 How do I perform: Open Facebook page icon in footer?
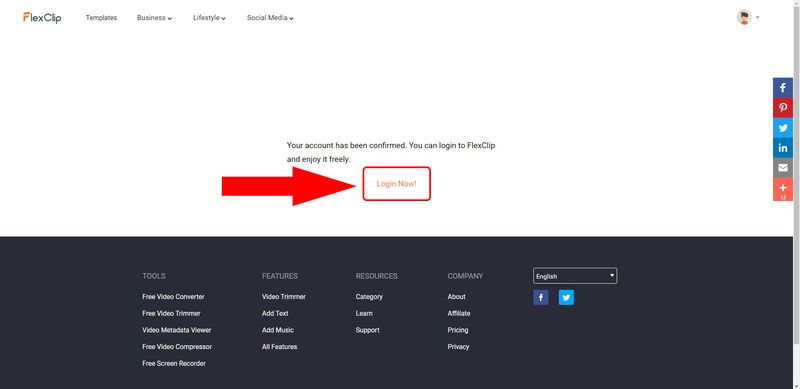click(541, 297)
